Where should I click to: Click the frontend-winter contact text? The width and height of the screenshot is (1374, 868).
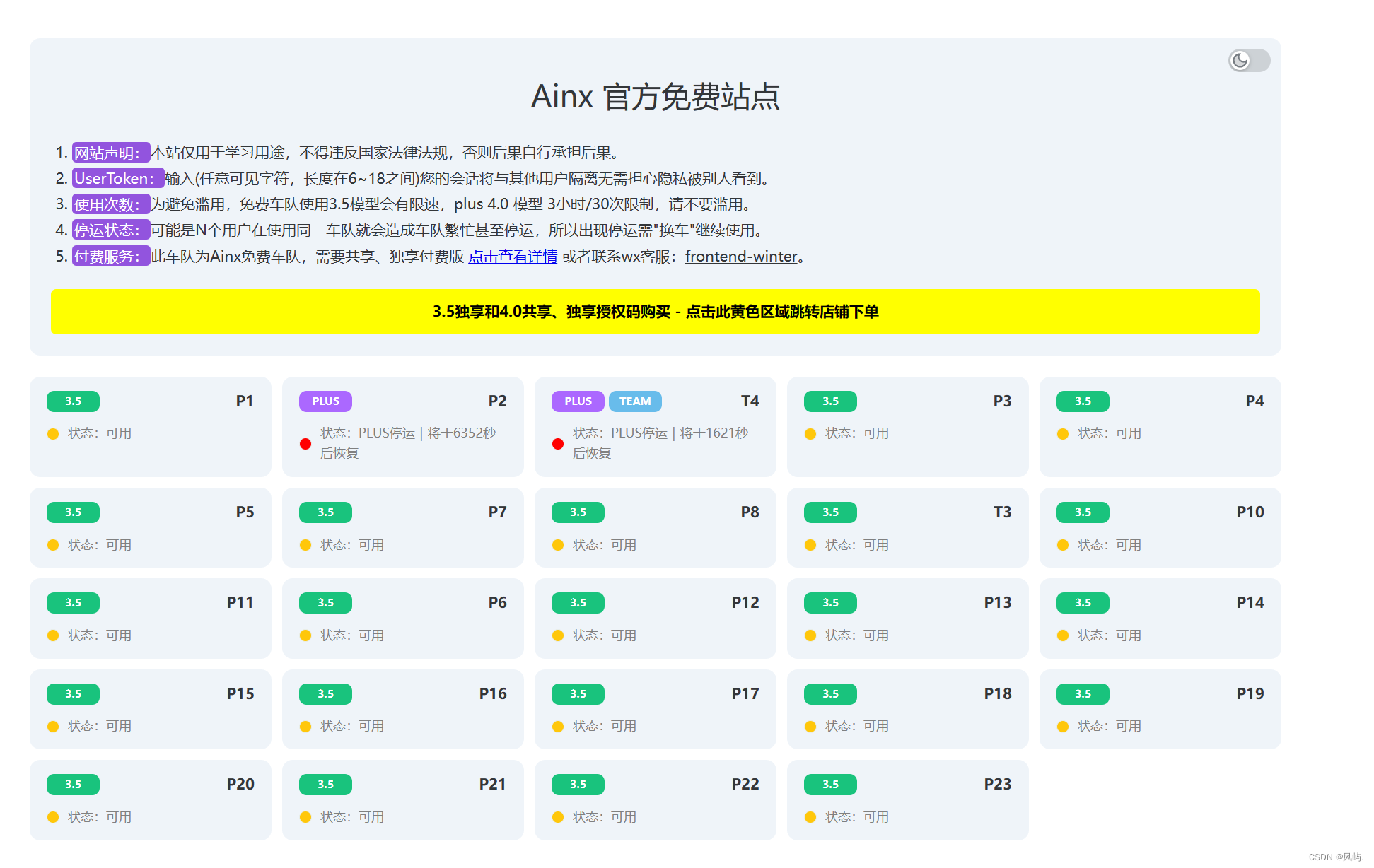click(x=741, y=257)
